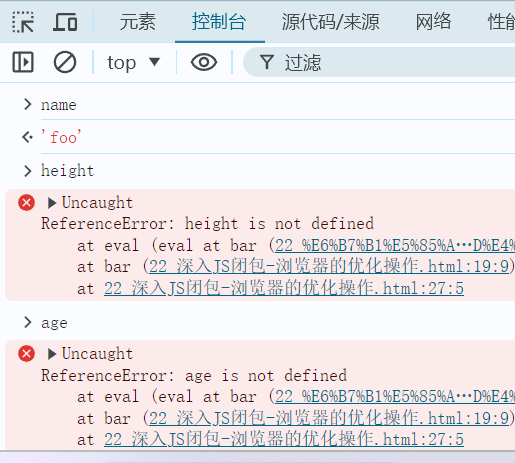Show the console sidebar panel icon
This screenshot has height=463, width=515.
tap(23, 62)
